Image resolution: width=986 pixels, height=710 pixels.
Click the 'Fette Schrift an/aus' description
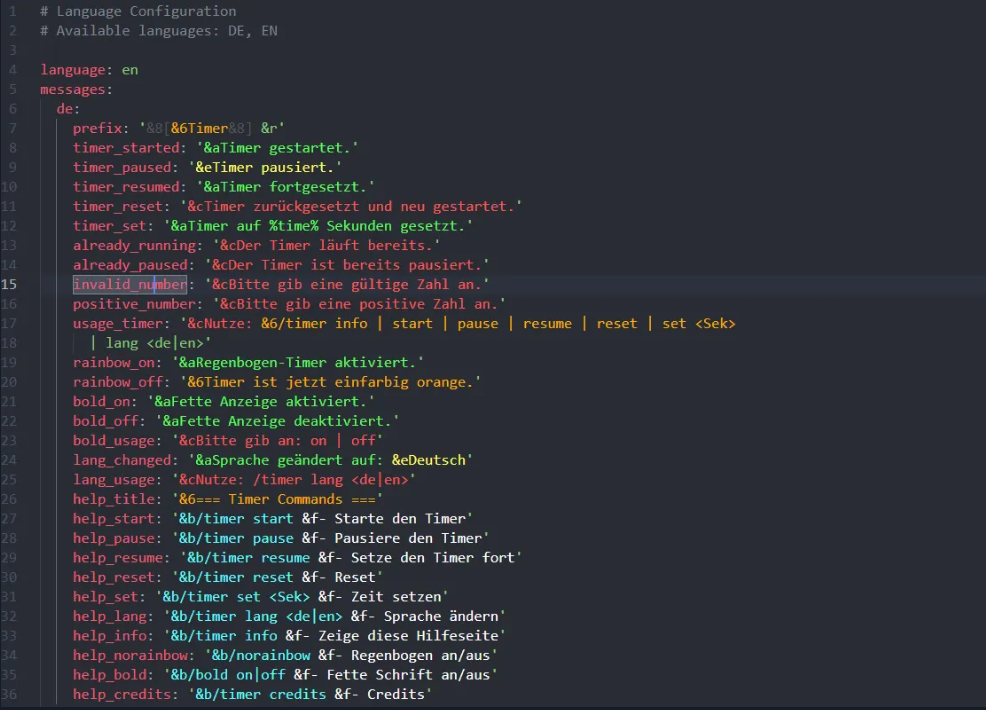pyautogui.click(x=408, y=674)
